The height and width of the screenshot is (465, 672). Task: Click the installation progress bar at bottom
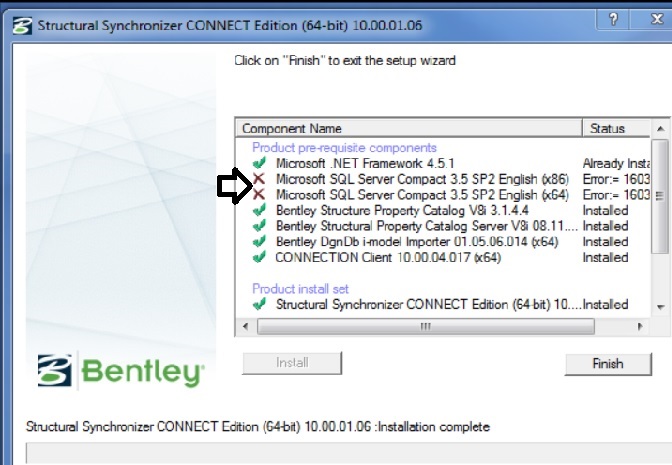(348, 453)
